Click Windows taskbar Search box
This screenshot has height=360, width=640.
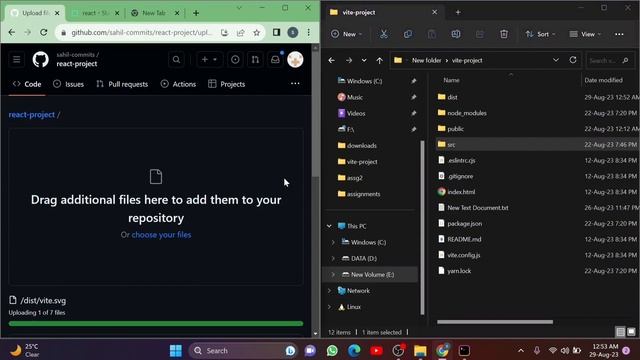(x=243, y=351)
